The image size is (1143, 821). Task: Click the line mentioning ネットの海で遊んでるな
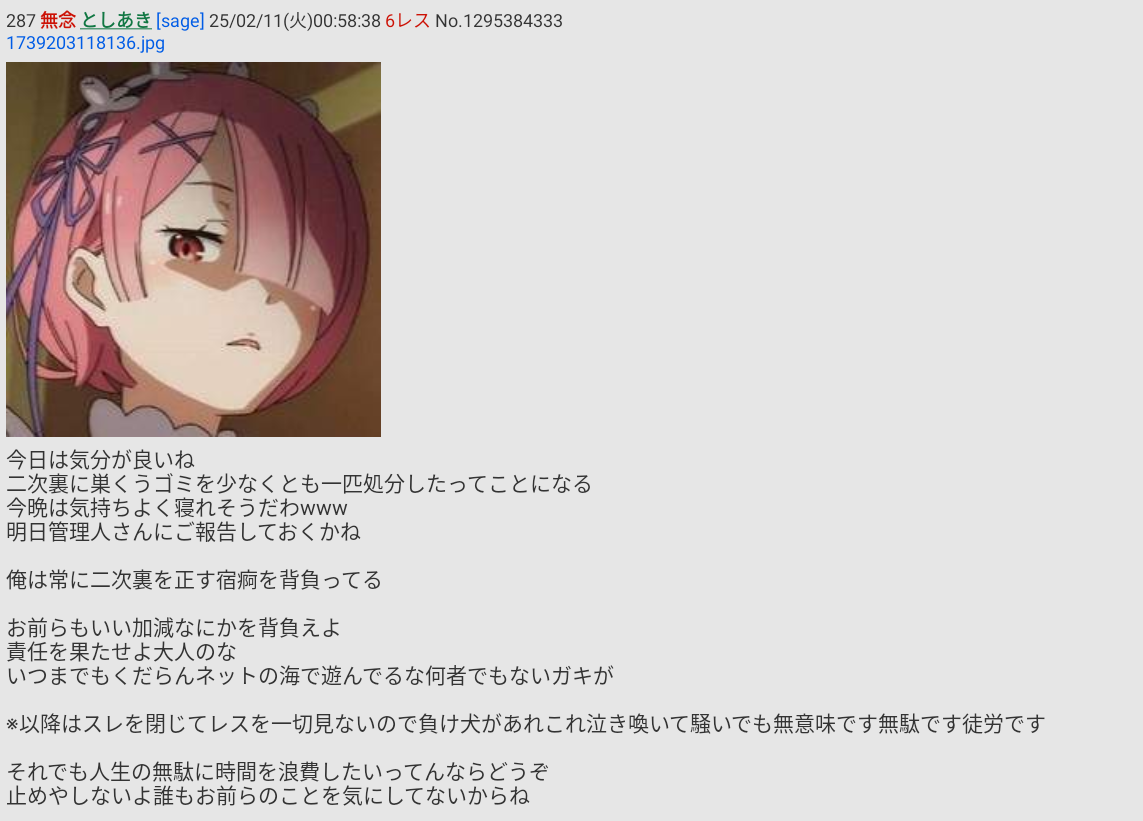pyautogui.click(x=310, y=676)
